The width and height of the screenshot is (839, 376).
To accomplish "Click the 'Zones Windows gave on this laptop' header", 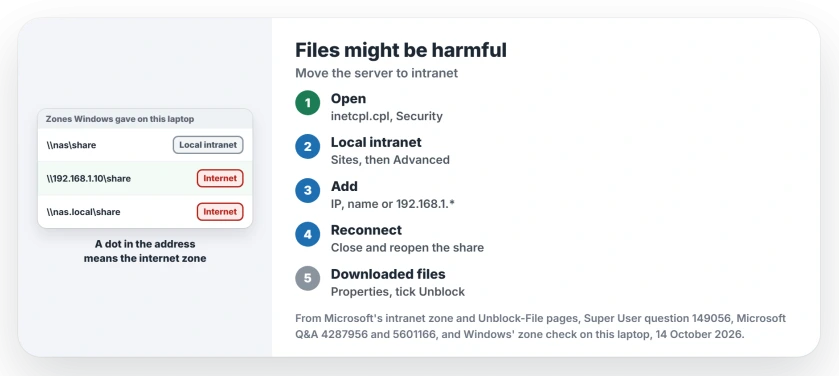I will pyautogui.click(x=145, y=119).
